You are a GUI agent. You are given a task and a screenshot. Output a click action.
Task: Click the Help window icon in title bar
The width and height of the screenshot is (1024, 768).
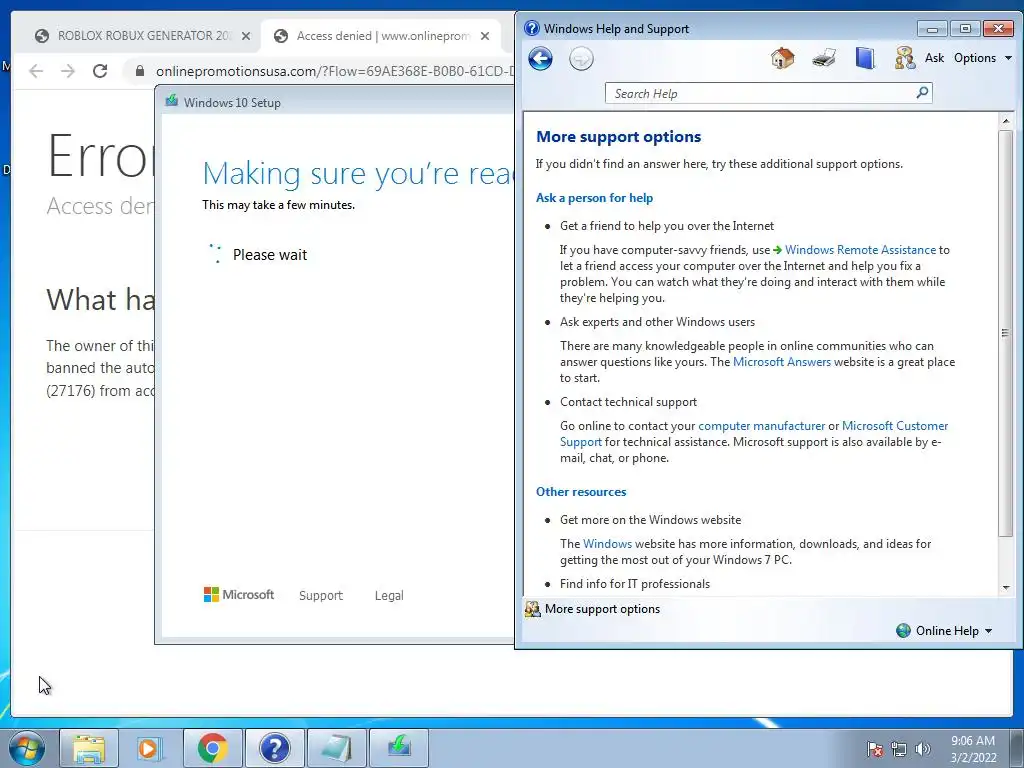[x=532, y=28]
